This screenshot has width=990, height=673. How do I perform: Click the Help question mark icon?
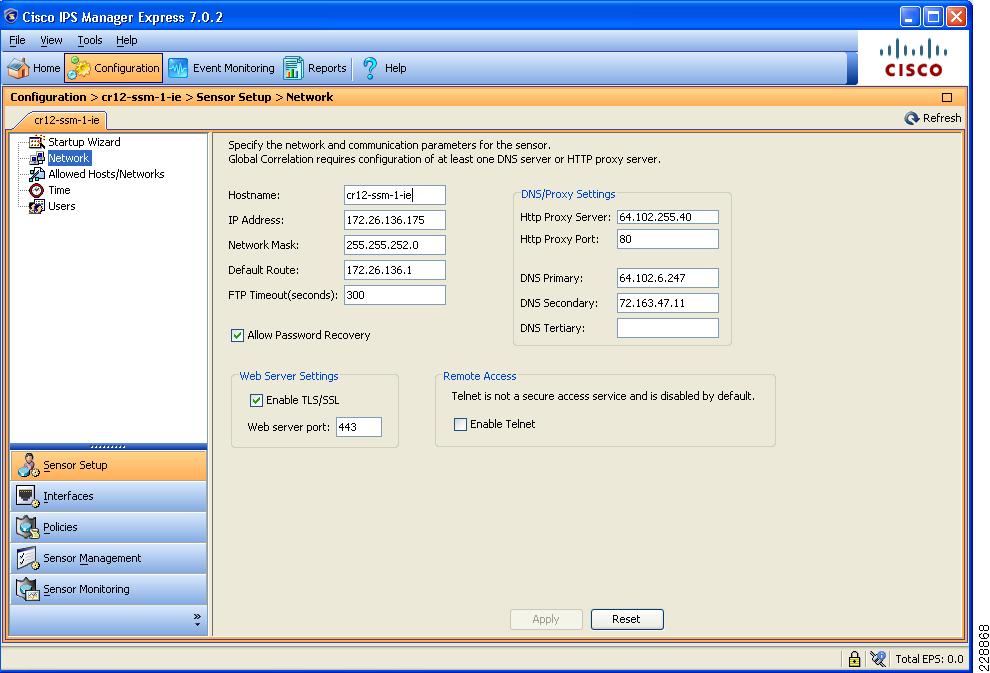(x=370, y=68)
